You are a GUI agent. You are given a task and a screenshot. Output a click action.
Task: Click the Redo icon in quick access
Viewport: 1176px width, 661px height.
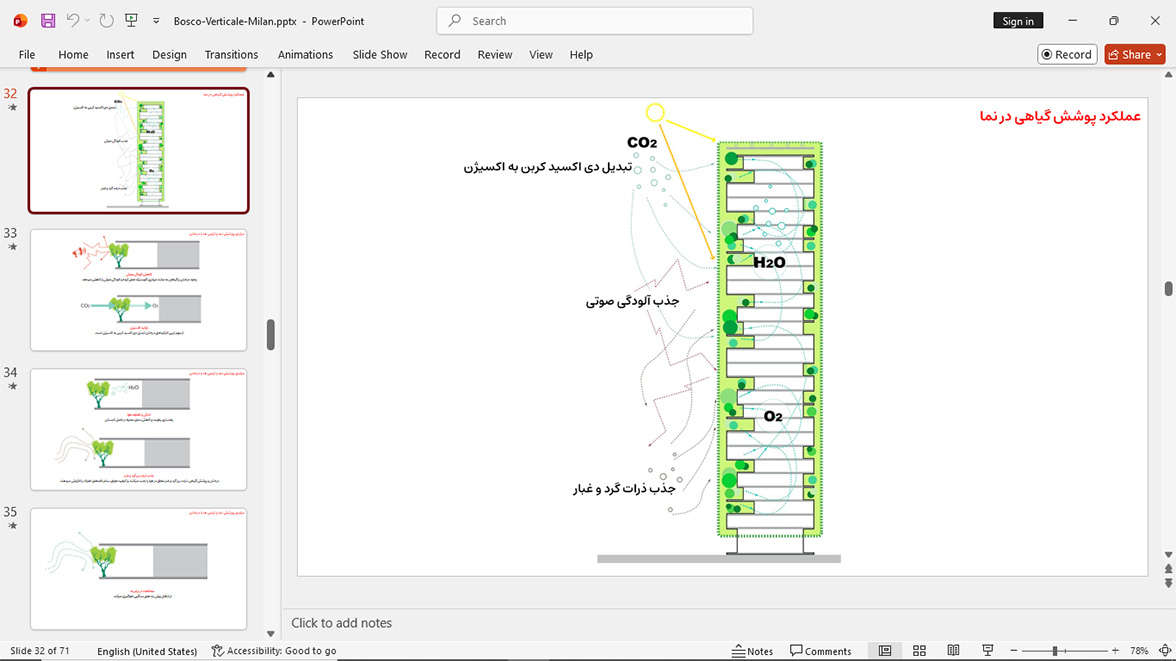pos(106,21)
